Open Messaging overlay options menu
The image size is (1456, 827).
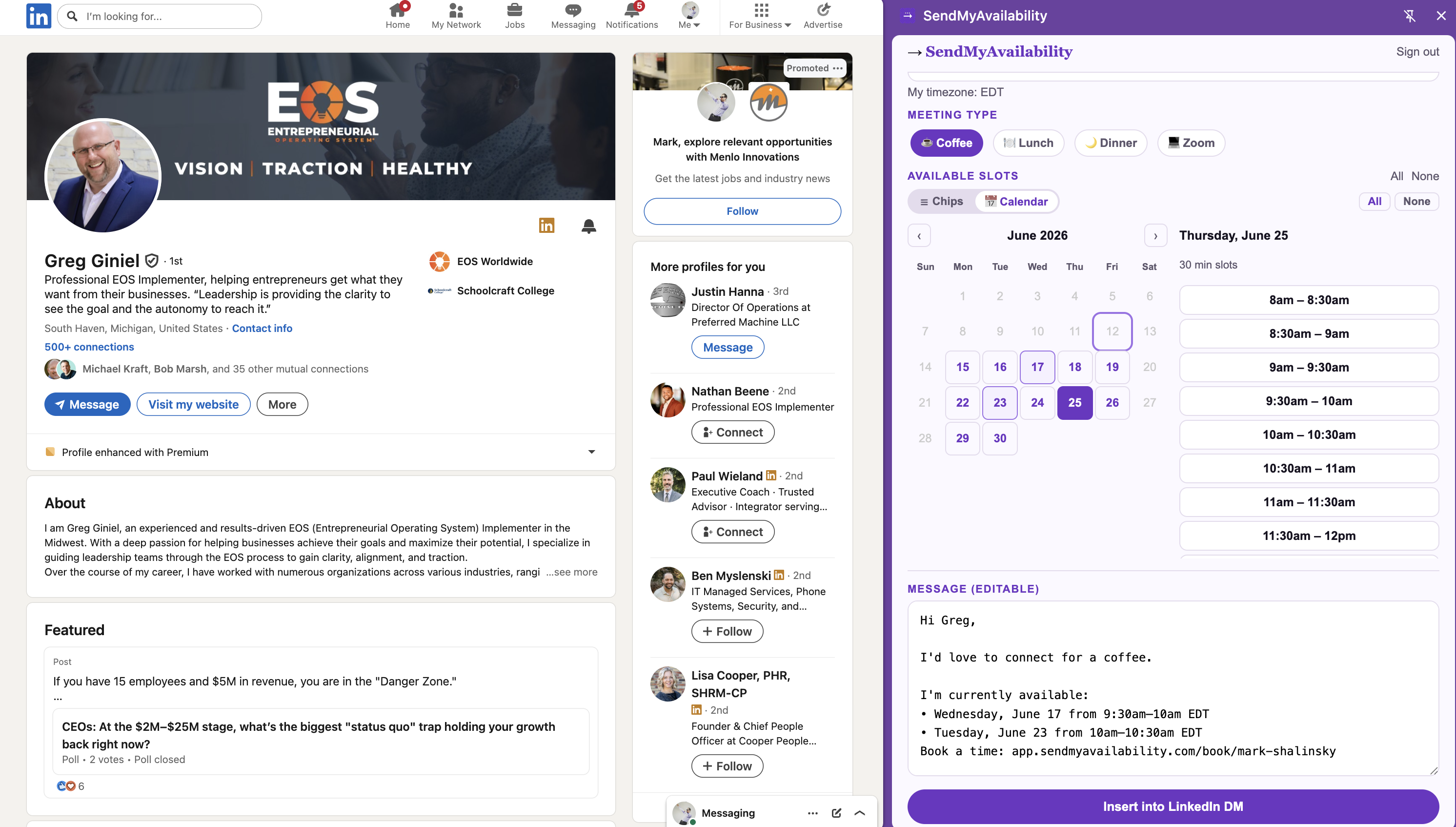[x=812, y=813]
